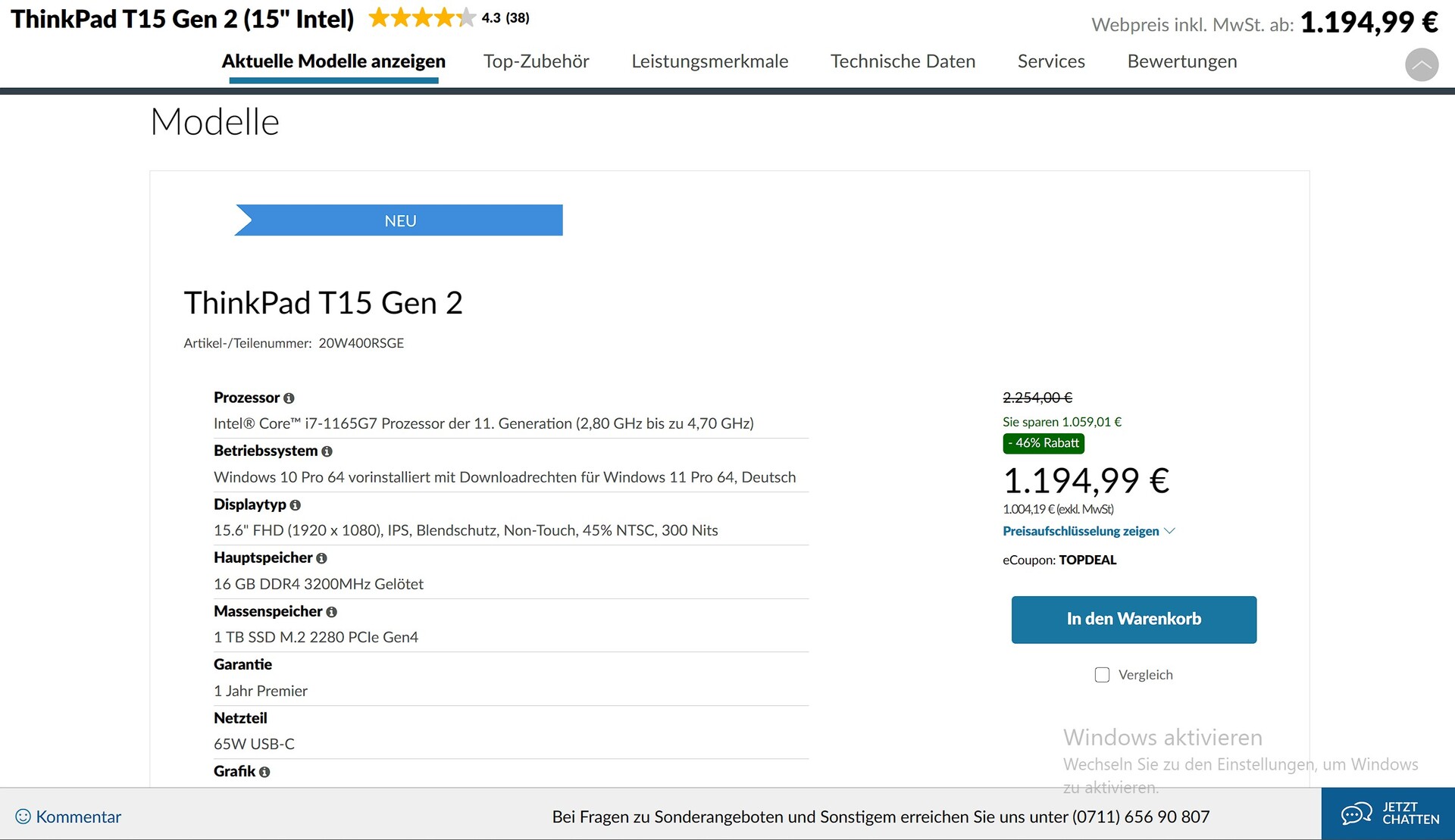Image resolution: width=1455 pixels, height=840 pixels.
Task: Click the scroll-to-top arrow circle
Action: 1422,64
